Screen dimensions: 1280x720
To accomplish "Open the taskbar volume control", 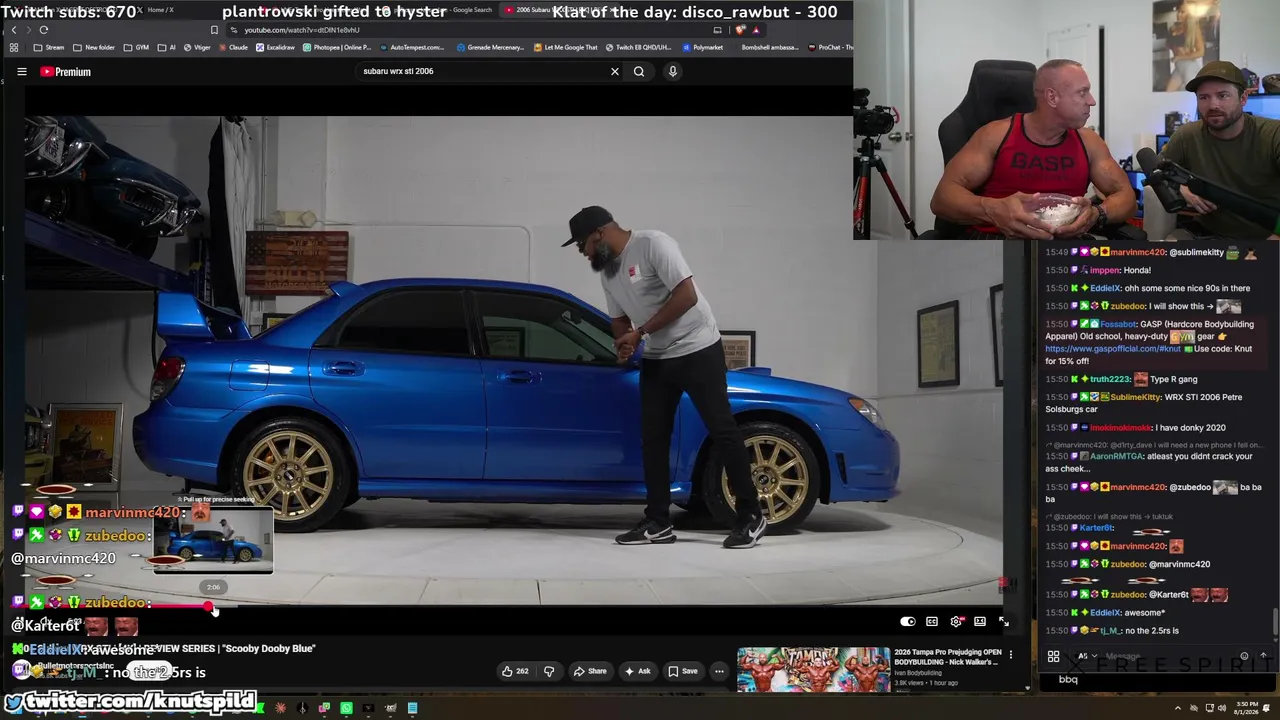I will 1221,709.
